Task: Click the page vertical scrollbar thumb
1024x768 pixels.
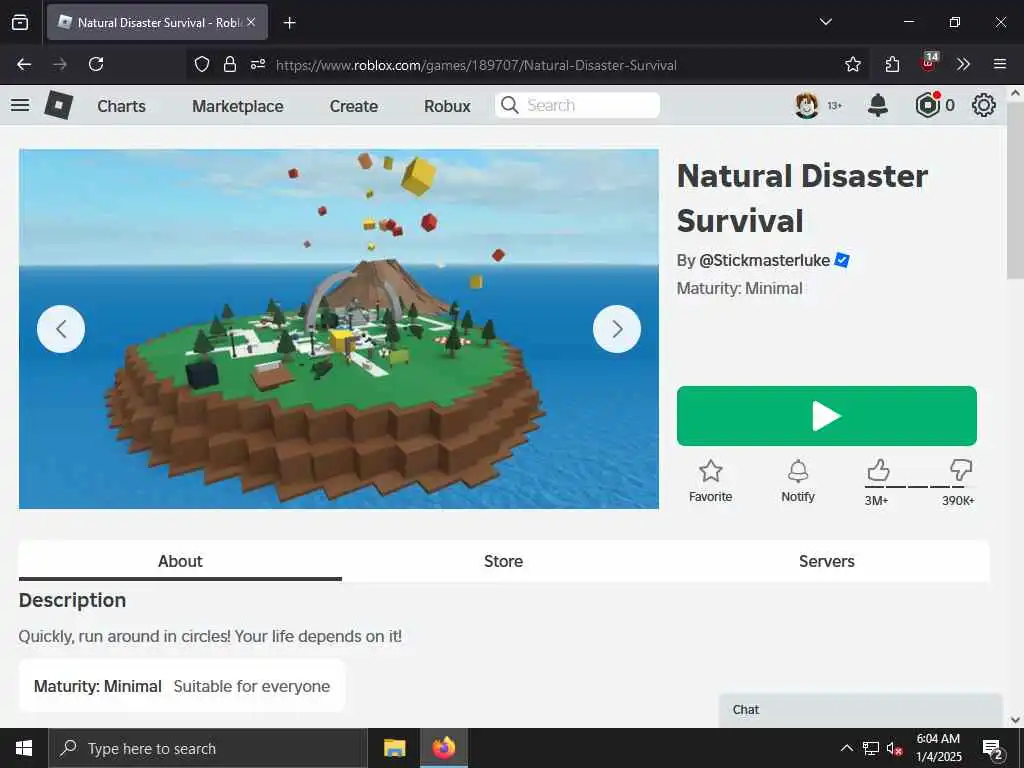Action: (1015, 189)
